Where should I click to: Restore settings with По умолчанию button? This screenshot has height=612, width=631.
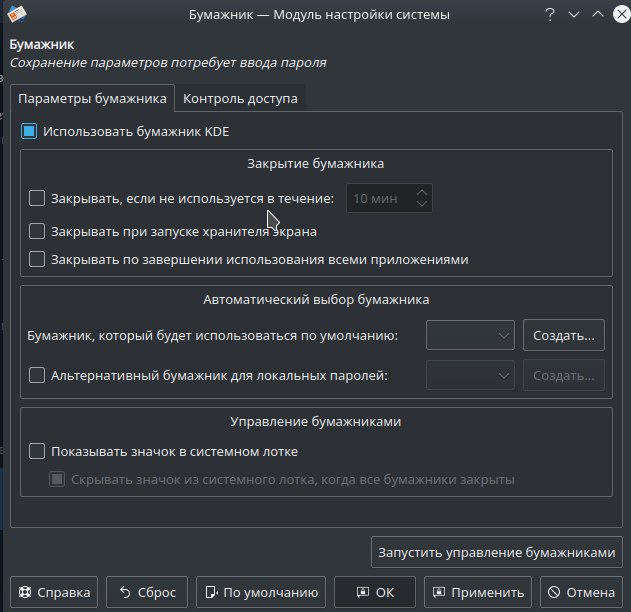coord(261,592)
